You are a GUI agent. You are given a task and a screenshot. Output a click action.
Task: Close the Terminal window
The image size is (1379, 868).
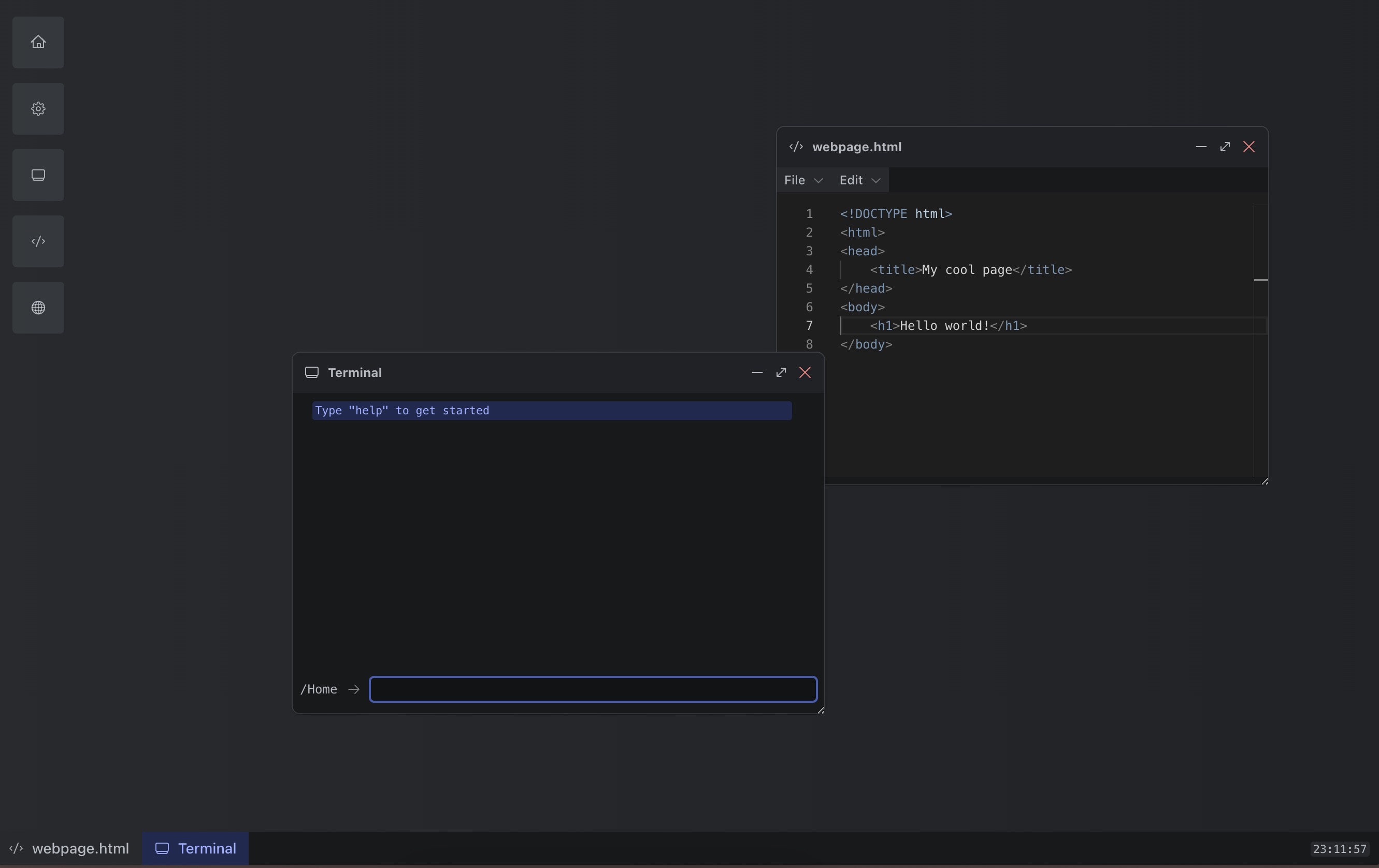[805, 373]
